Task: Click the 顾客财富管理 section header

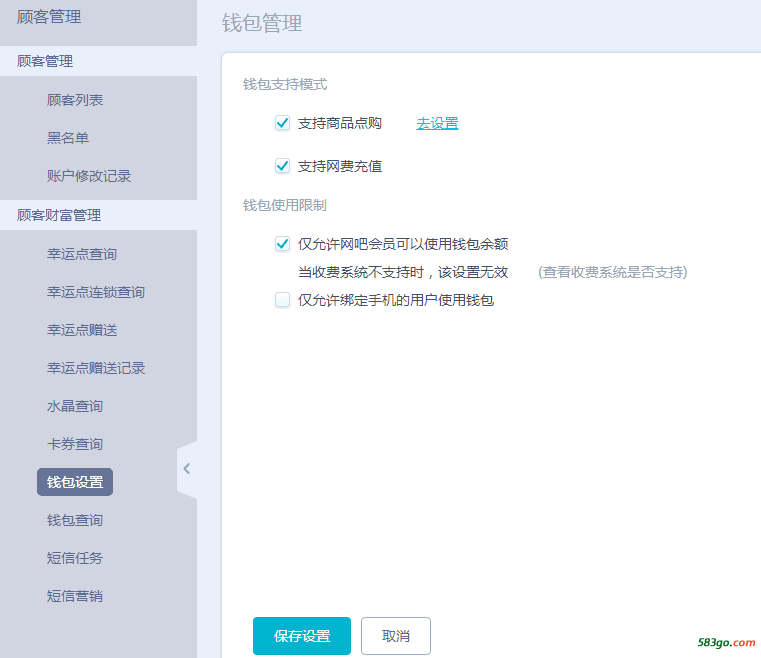Action: tap(99, 215)
